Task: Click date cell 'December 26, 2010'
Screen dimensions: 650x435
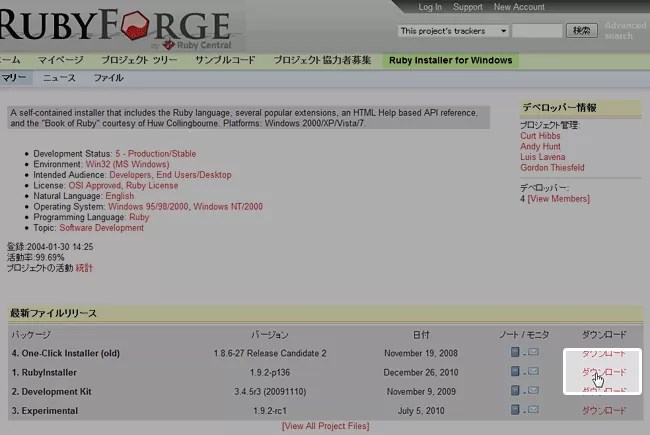Action: coord(421,372)
